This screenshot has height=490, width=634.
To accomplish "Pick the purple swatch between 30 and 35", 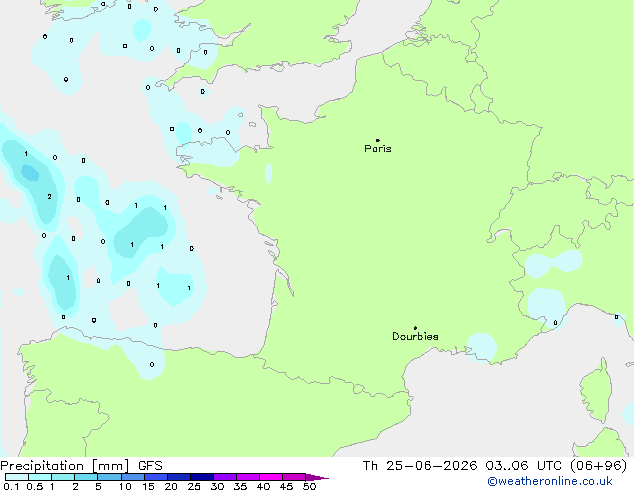I will click(225, 477).
